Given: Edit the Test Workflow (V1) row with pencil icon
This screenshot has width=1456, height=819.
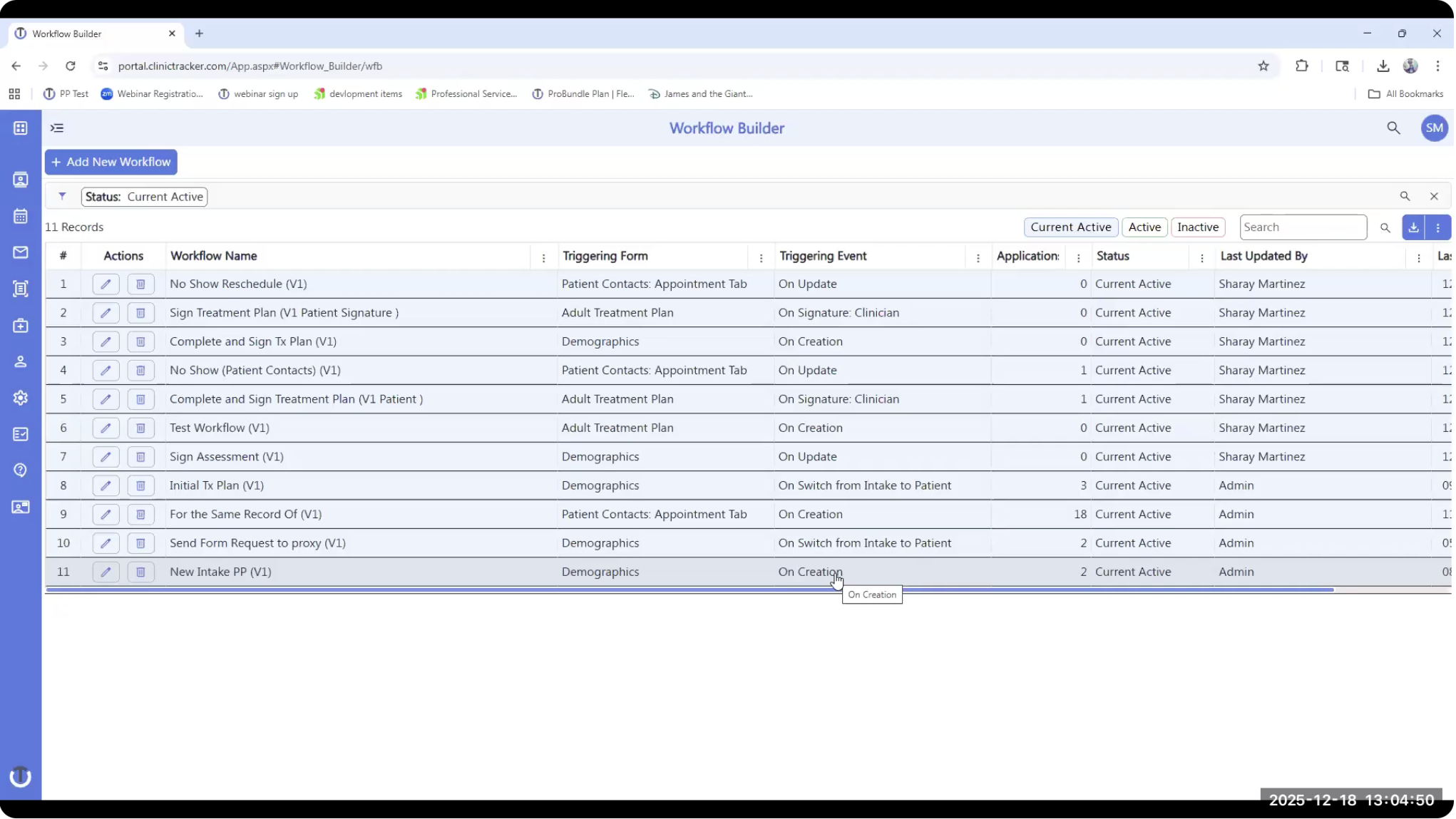Looking at the screenshot, I should [106, 428].
